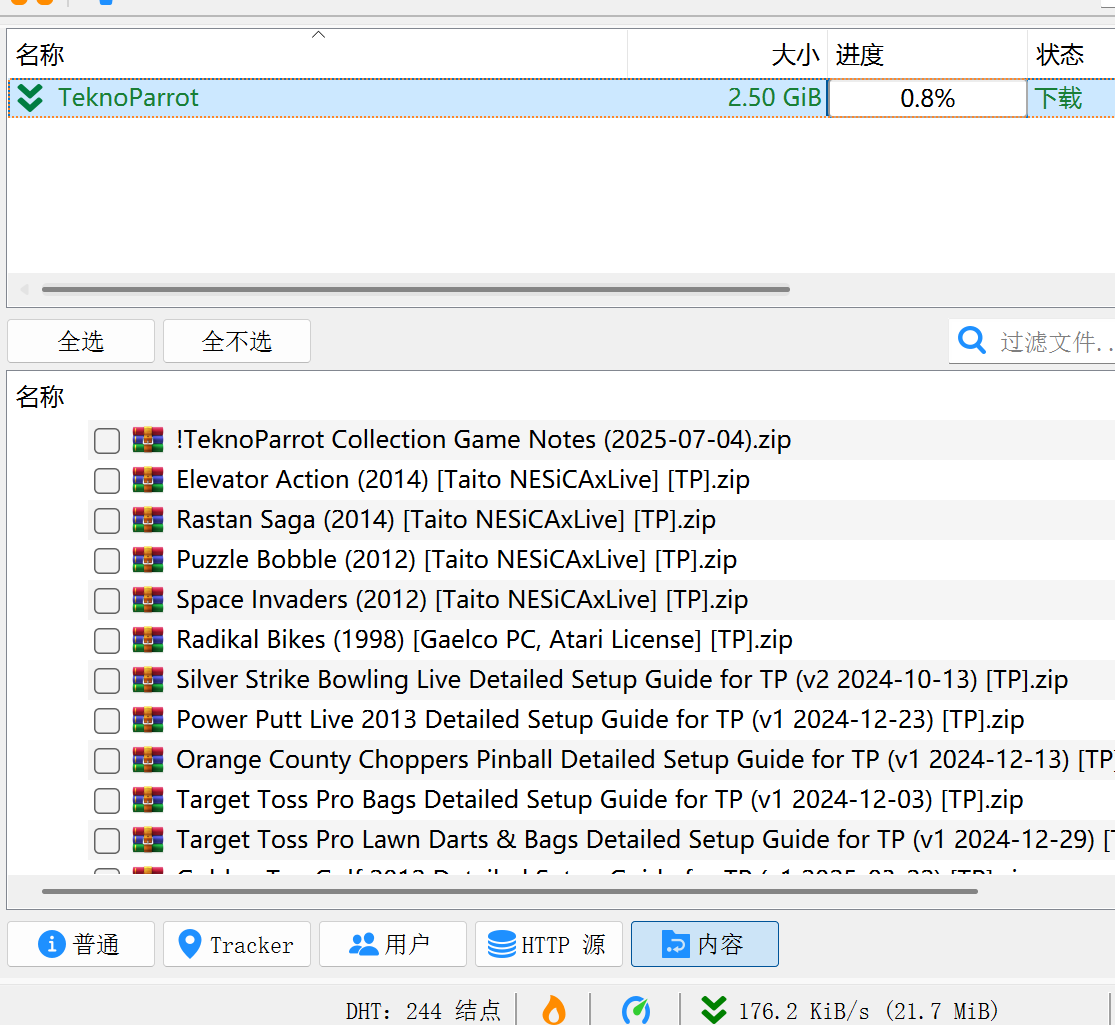Sort torrents by 状态 status column
The image size is (1115, 1025).
pos(1071,54)
